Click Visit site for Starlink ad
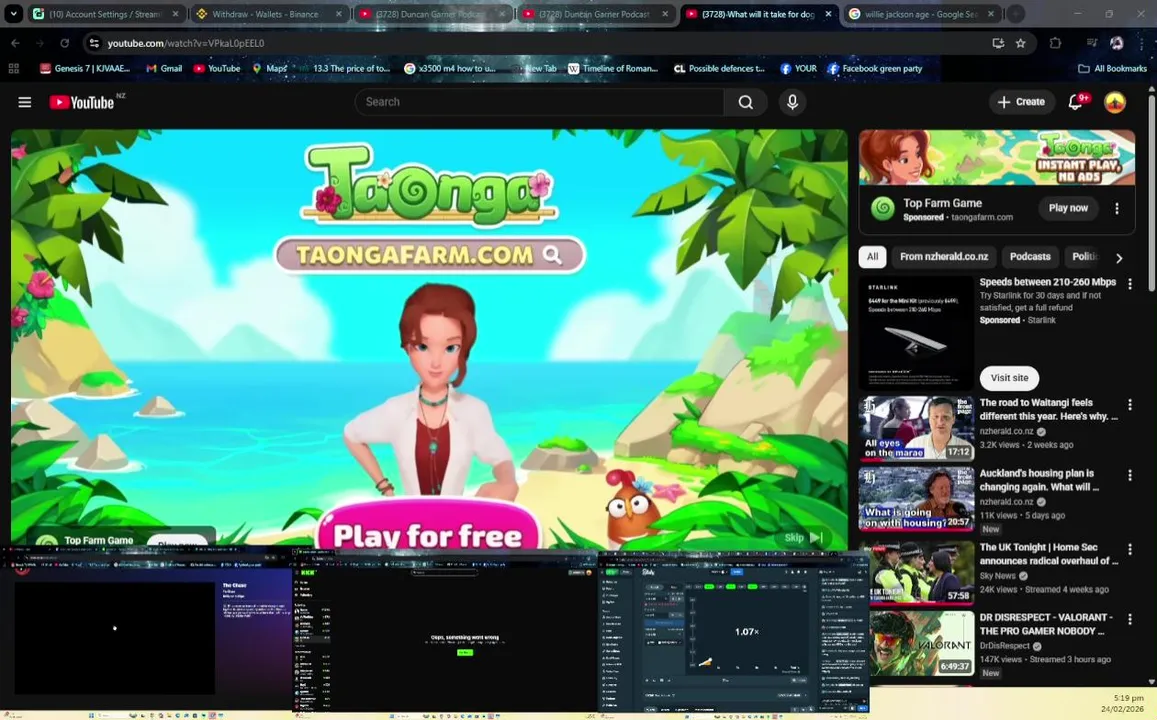The height and width of the screenshot is (720, 1157). click(x=1009, y=378)
